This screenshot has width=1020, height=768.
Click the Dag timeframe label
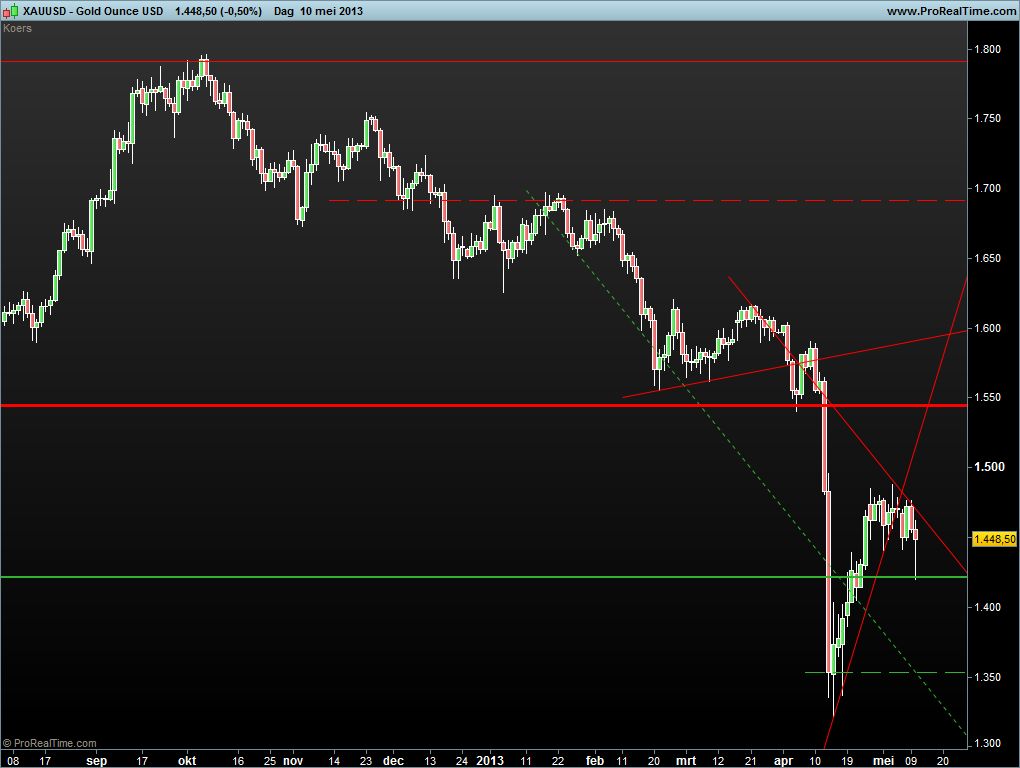pos(283,11)
